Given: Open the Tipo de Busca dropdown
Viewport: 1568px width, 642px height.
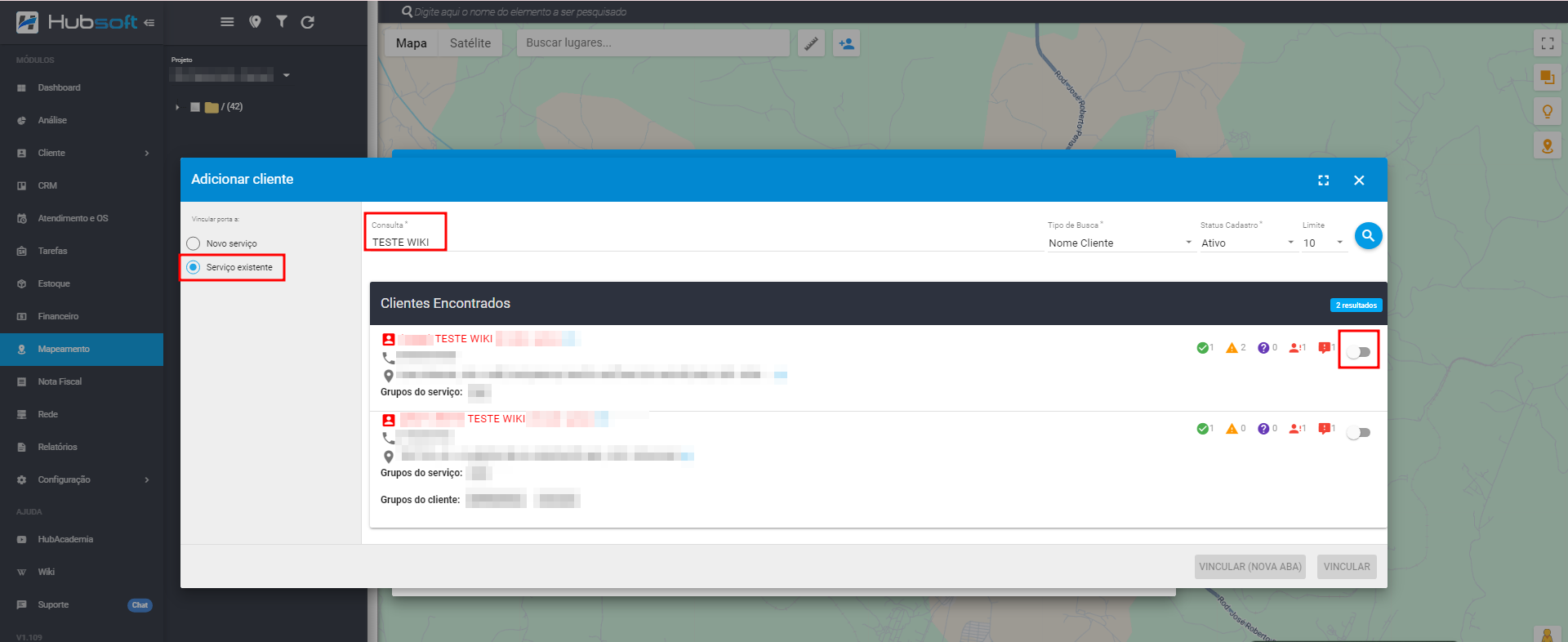Looking at the screenshot, I should coord(1120,243).
